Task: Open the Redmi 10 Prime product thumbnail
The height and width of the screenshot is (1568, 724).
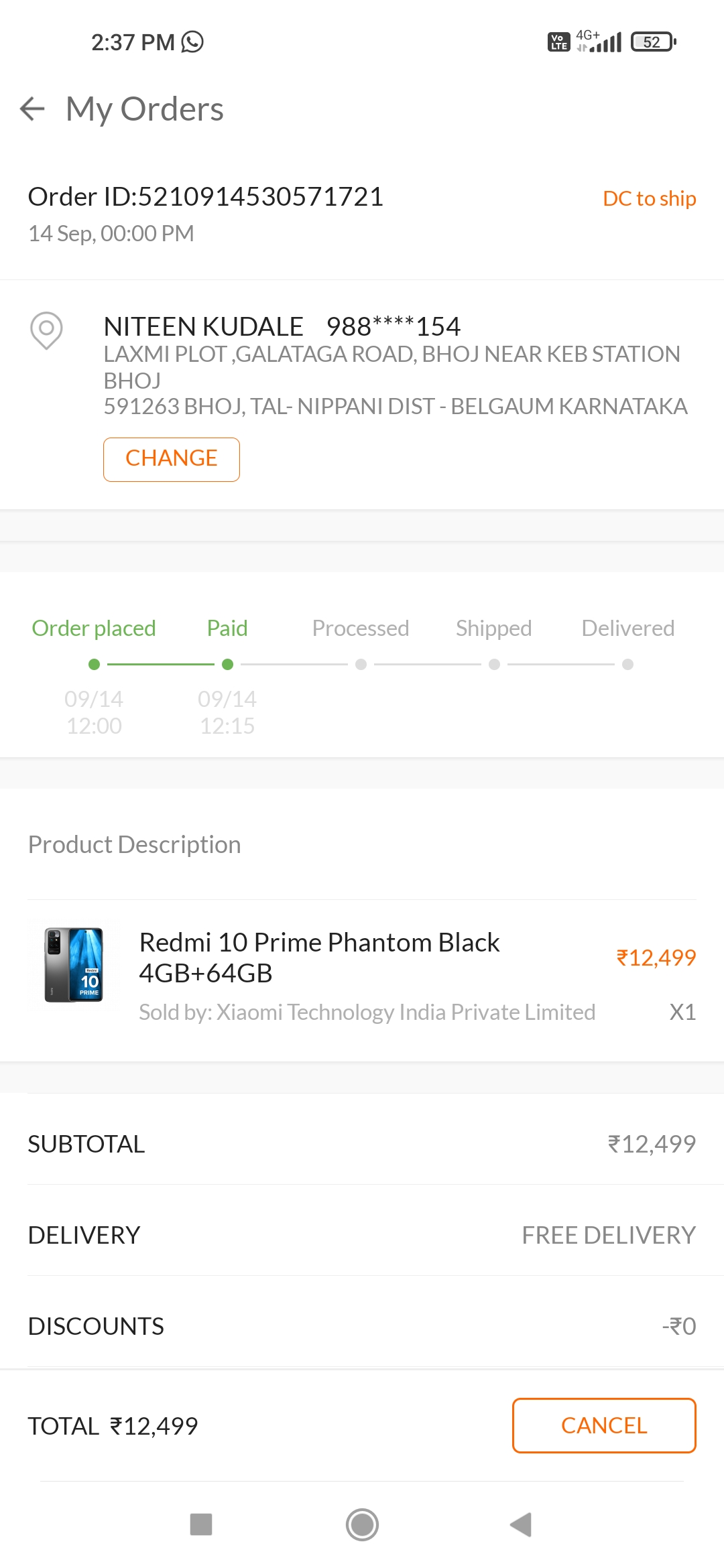Action: (74, 965)
